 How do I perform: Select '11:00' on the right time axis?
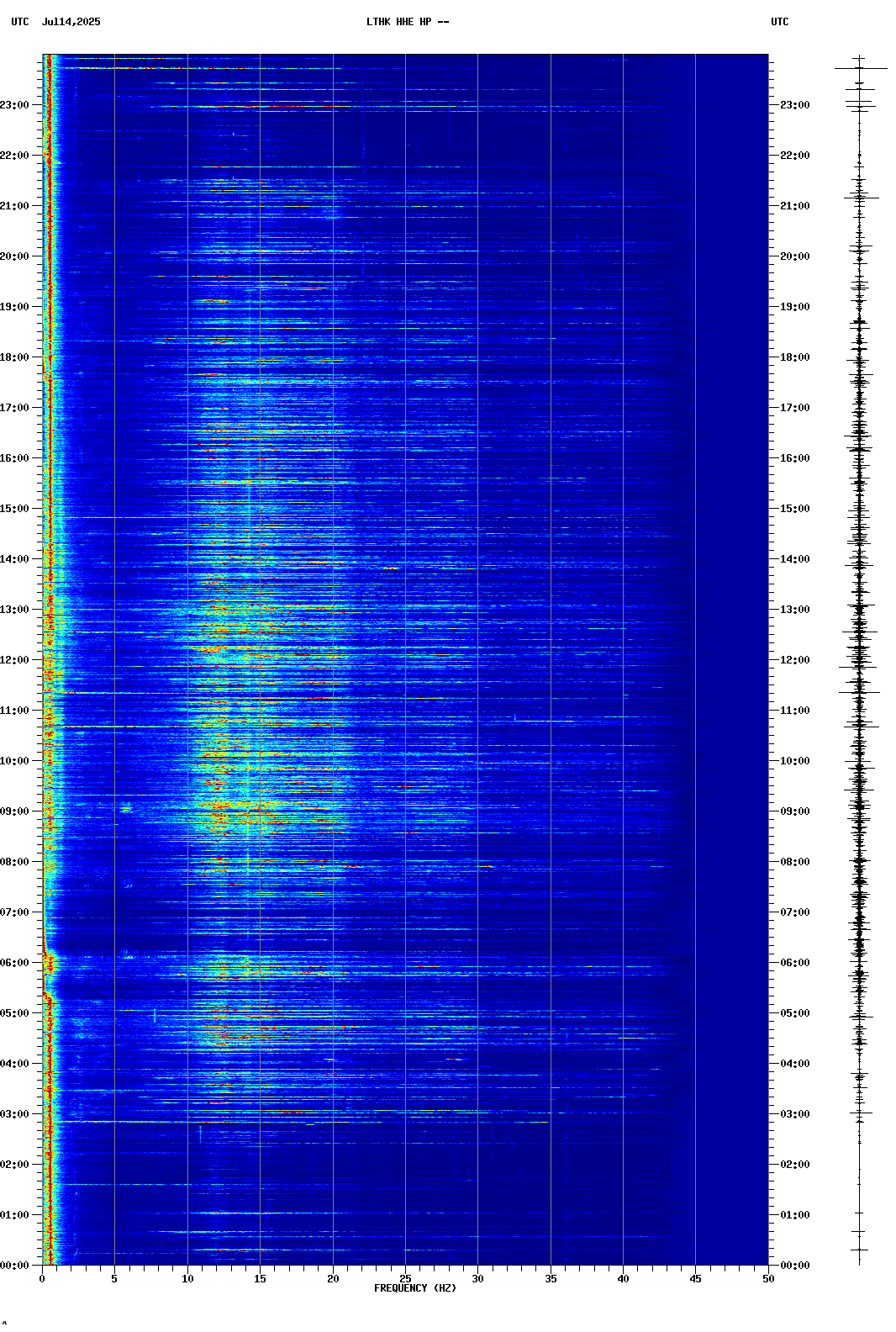pyautogui.click(x=795, y=711)
